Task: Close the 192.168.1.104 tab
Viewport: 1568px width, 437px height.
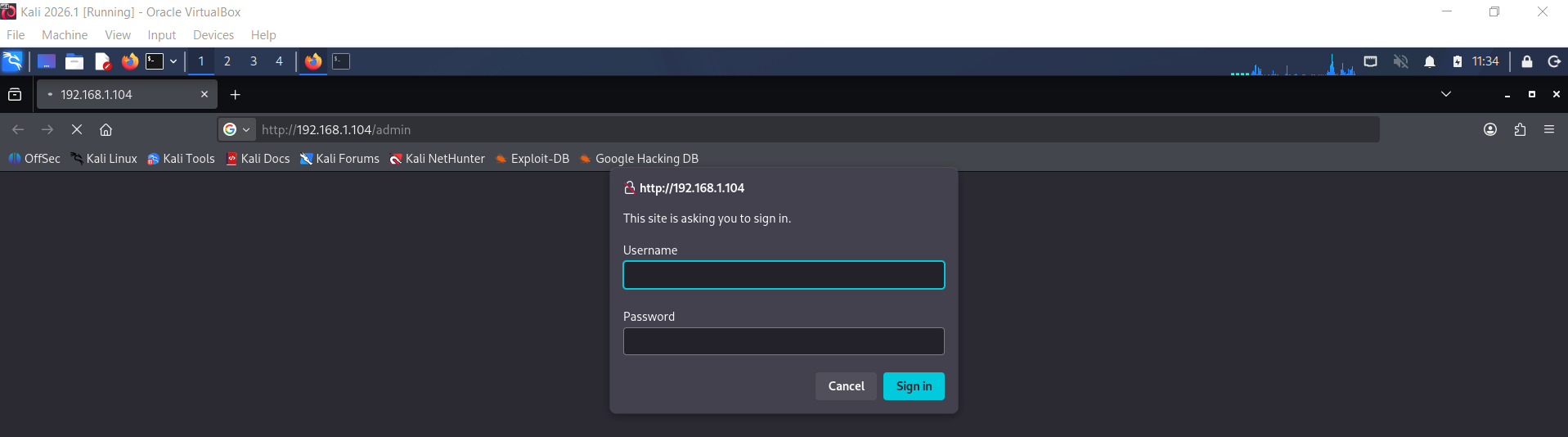Action: [x=204, y=95]
